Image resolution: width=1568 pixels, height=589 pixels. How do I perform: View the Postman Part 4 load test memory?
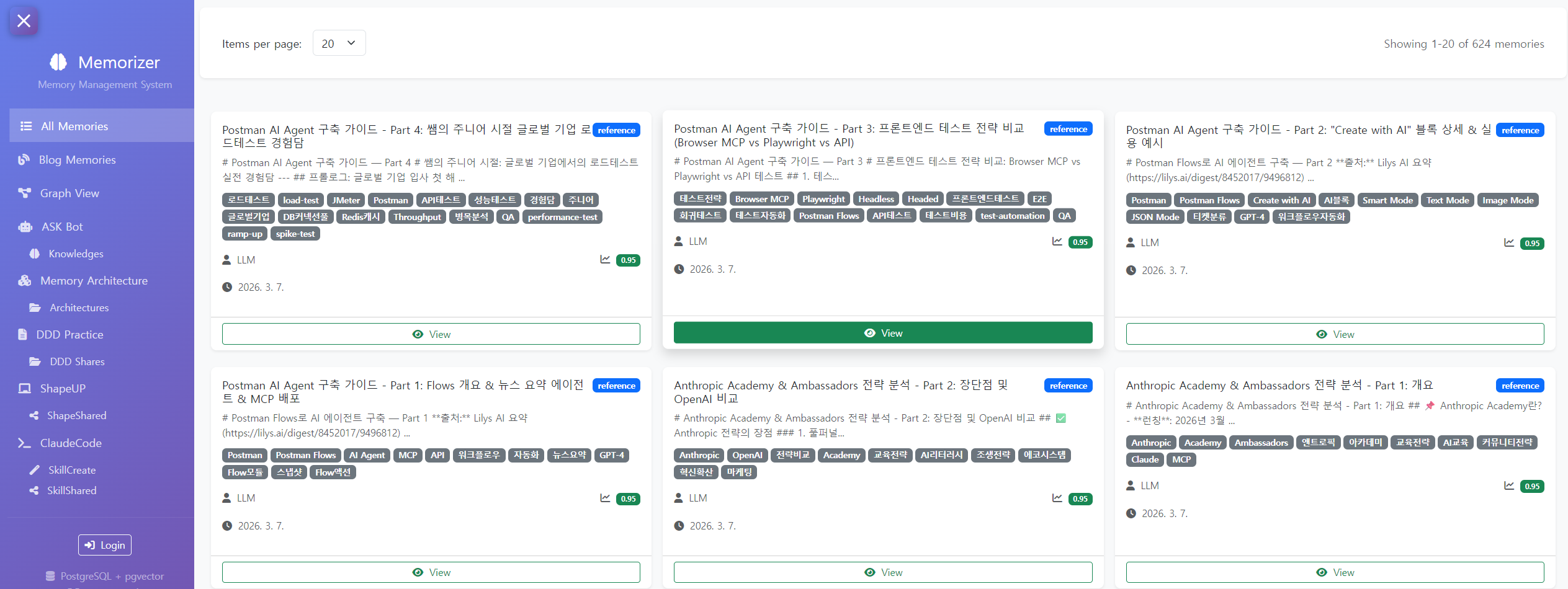(x=431, y=334)
